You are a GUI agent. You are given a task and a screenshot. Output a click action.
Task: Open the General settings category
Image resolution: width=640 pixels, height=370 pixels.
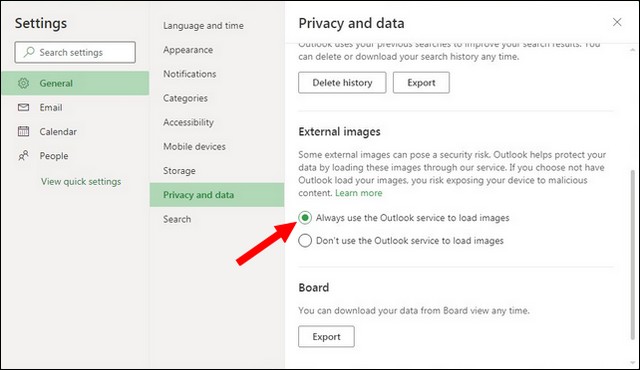click(x=75, y=83)
